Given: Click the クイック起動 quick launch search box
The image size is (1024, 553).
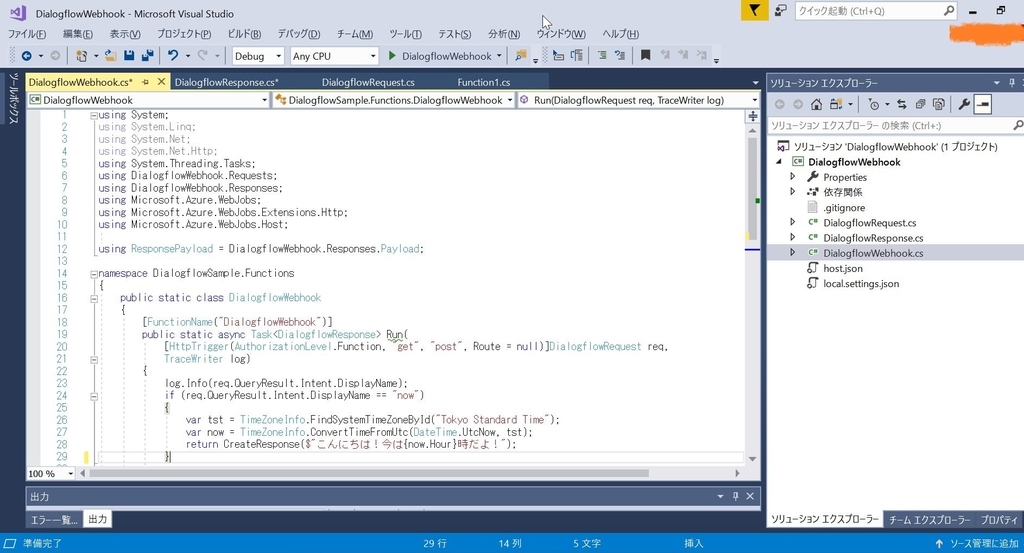Looking at the screenshot, I should coord(876,10).
